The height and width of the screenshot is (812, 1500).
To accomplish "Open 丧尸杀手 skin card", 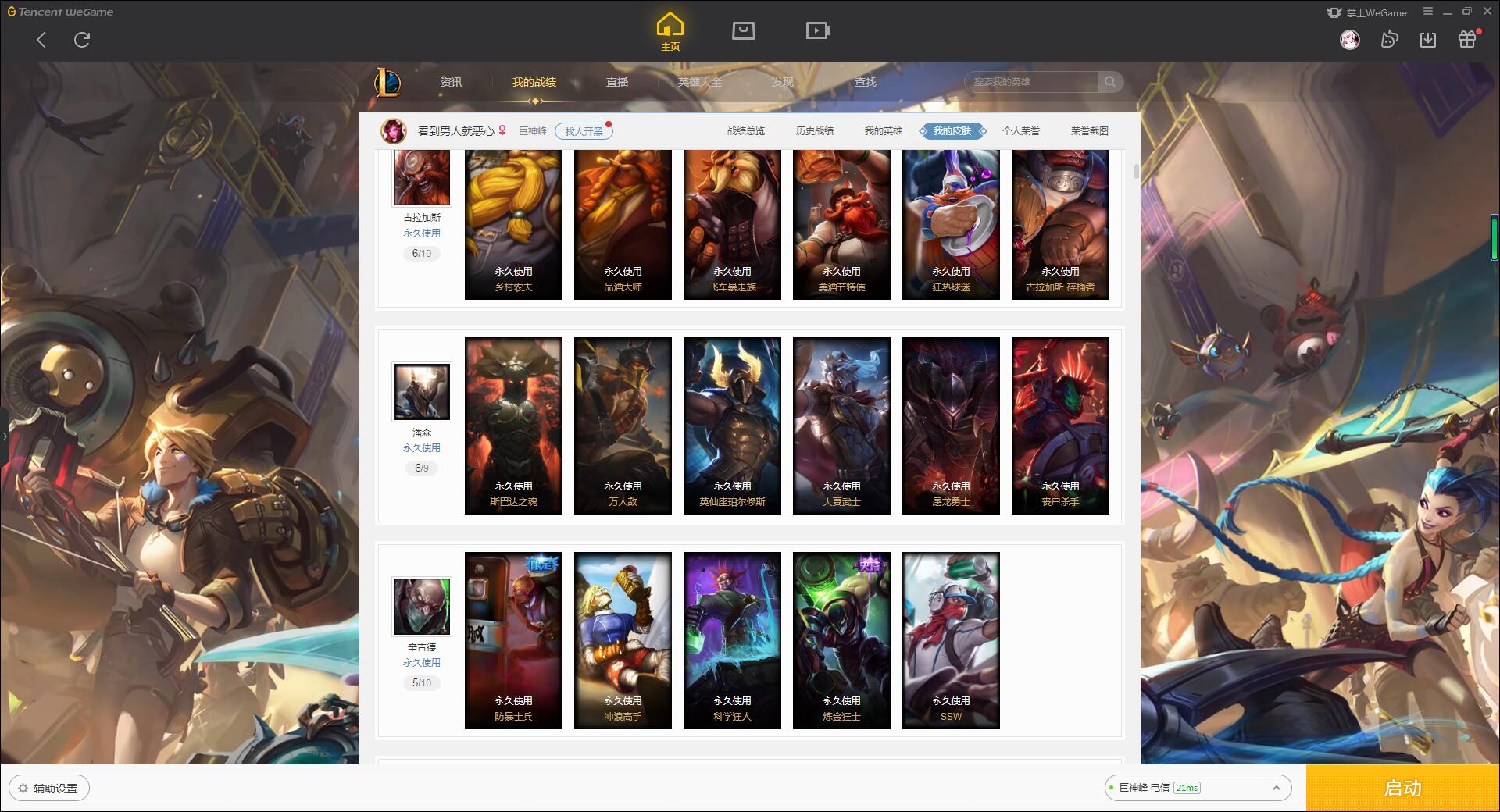I will tap(1060, 426).
